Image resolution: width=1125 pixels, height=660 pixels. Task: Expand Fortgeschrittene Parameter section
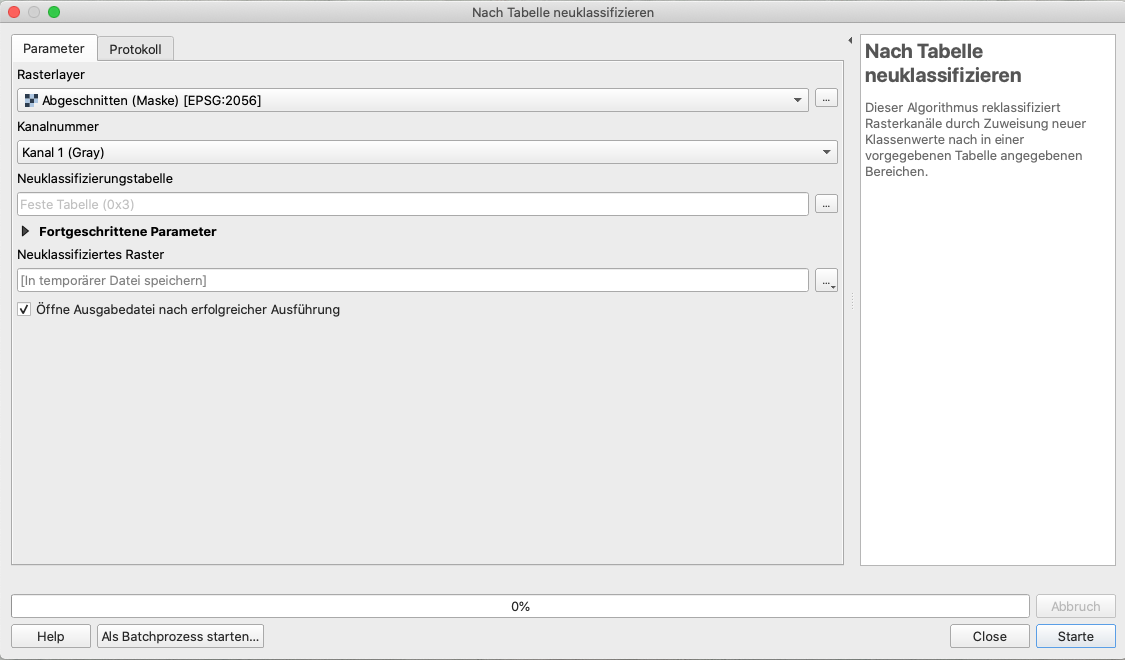pos(25,231)
